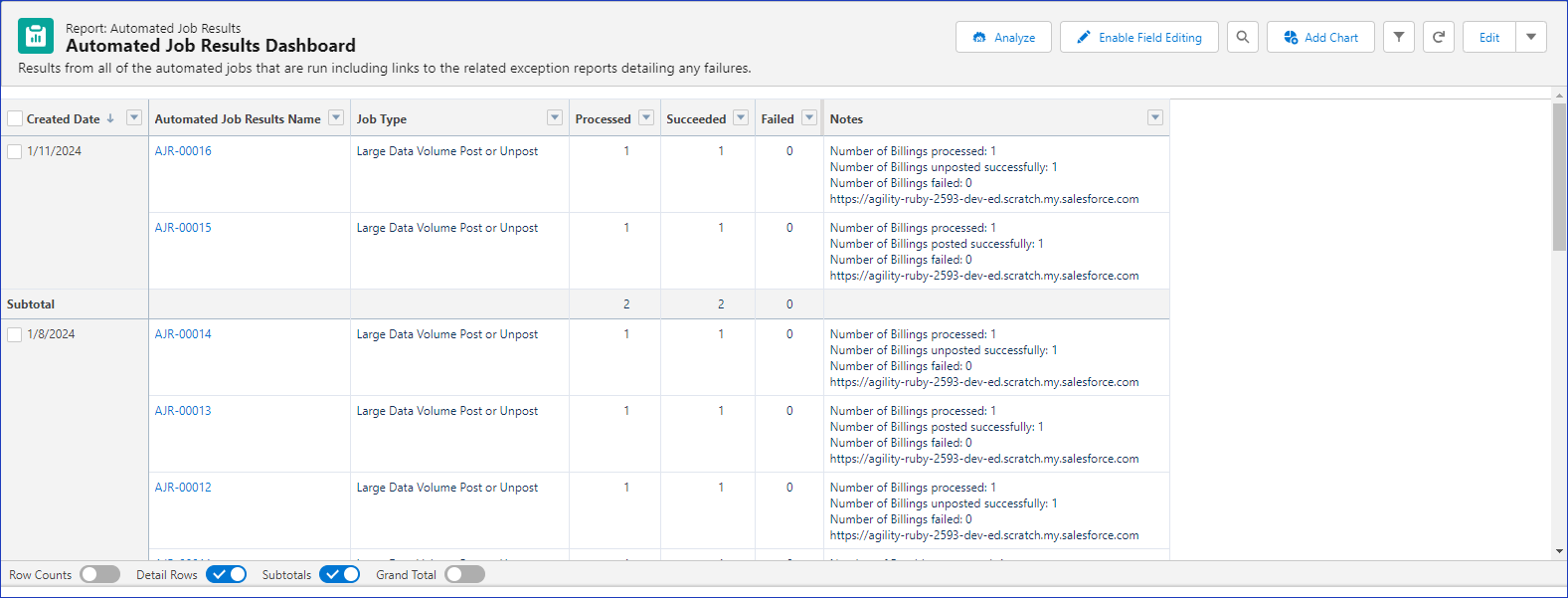The width and height of the screenshot is (1568, 598).
Task: Open the Notes column dropdown
Action: click(1154, 118)
